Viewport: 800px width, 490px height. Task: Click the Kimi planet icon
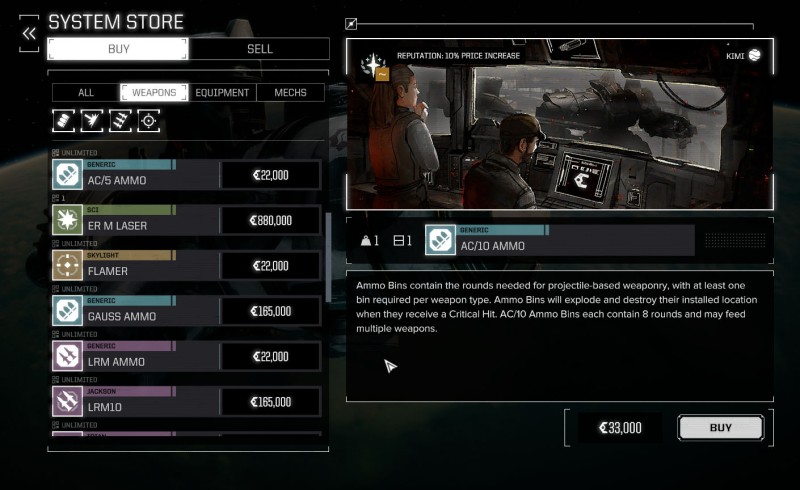pos(755,55)
